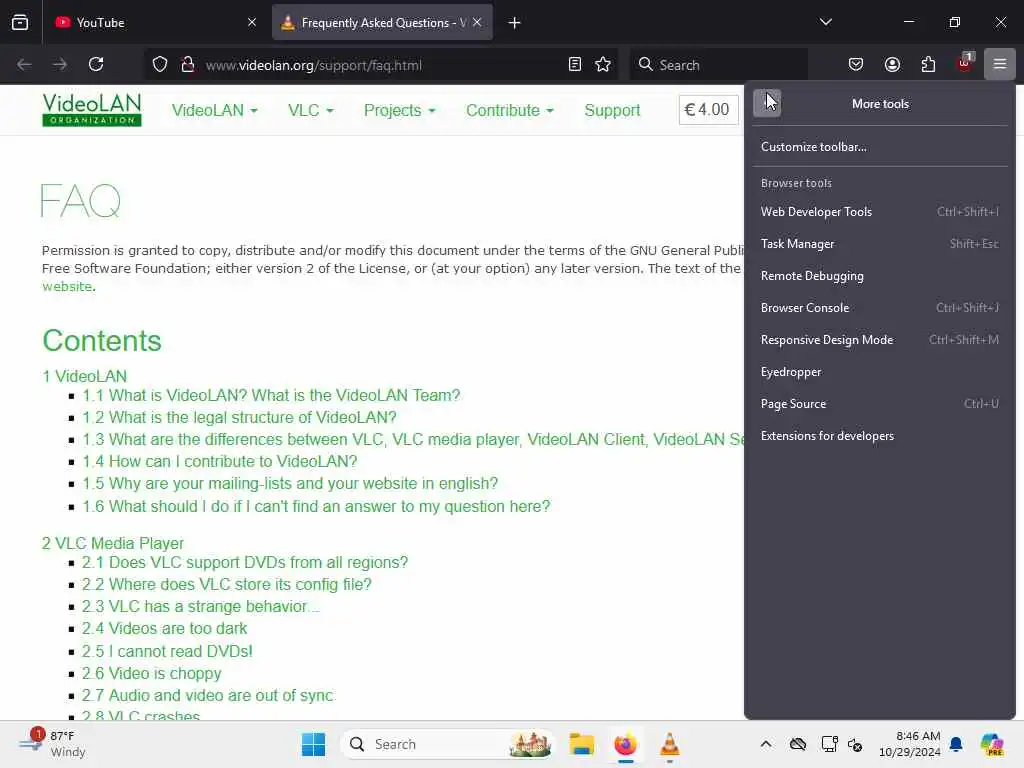Open '2.1 Does VLC support DVDs' link
The width and height of the screenshot is (1024, 768).
[x=245, y=562]
